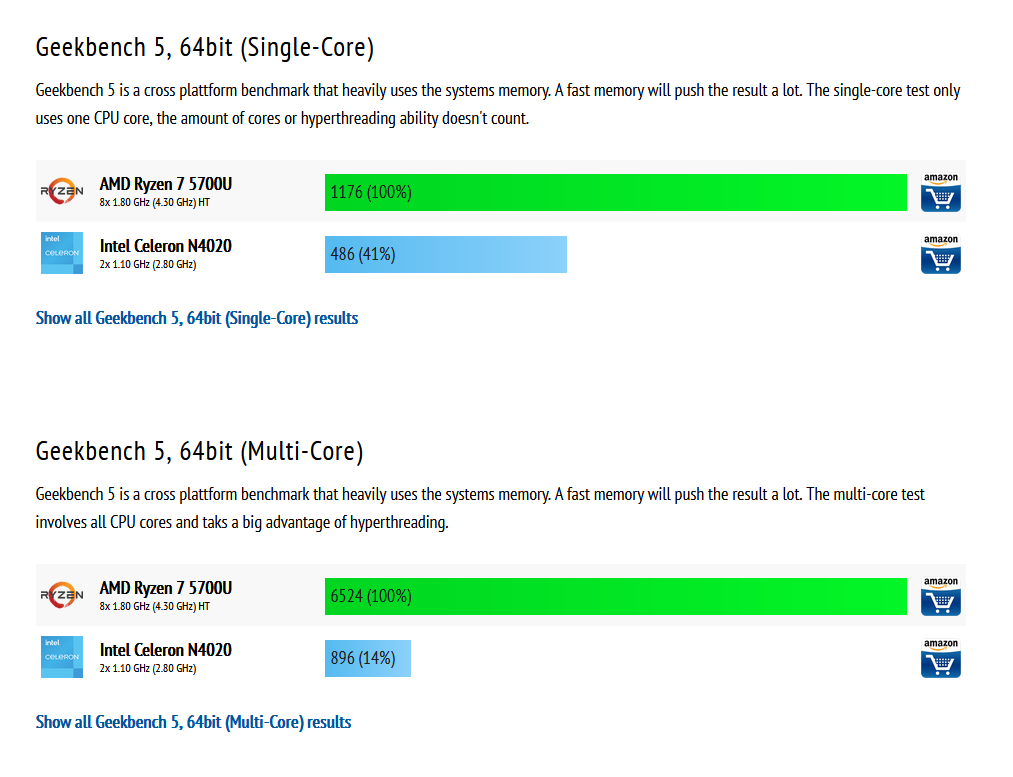Viewport: 1013px width, 777px height.
Task: Click the Geekbench 5, 64bit (Multi-Core) heading
Action: [200, 451]
